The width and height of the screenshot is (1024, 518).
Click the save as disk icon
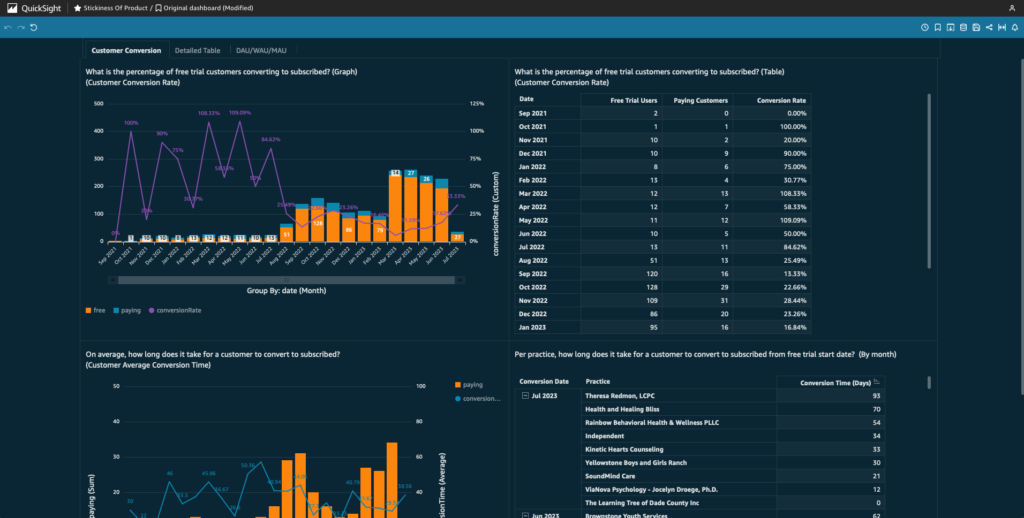976,27
